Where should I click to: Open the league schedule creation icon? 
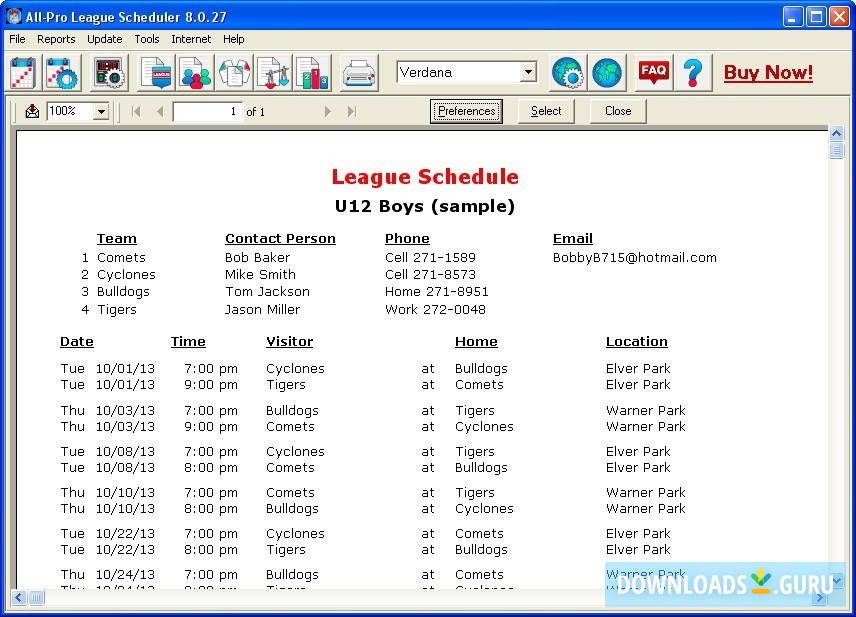tap(22, 72)
